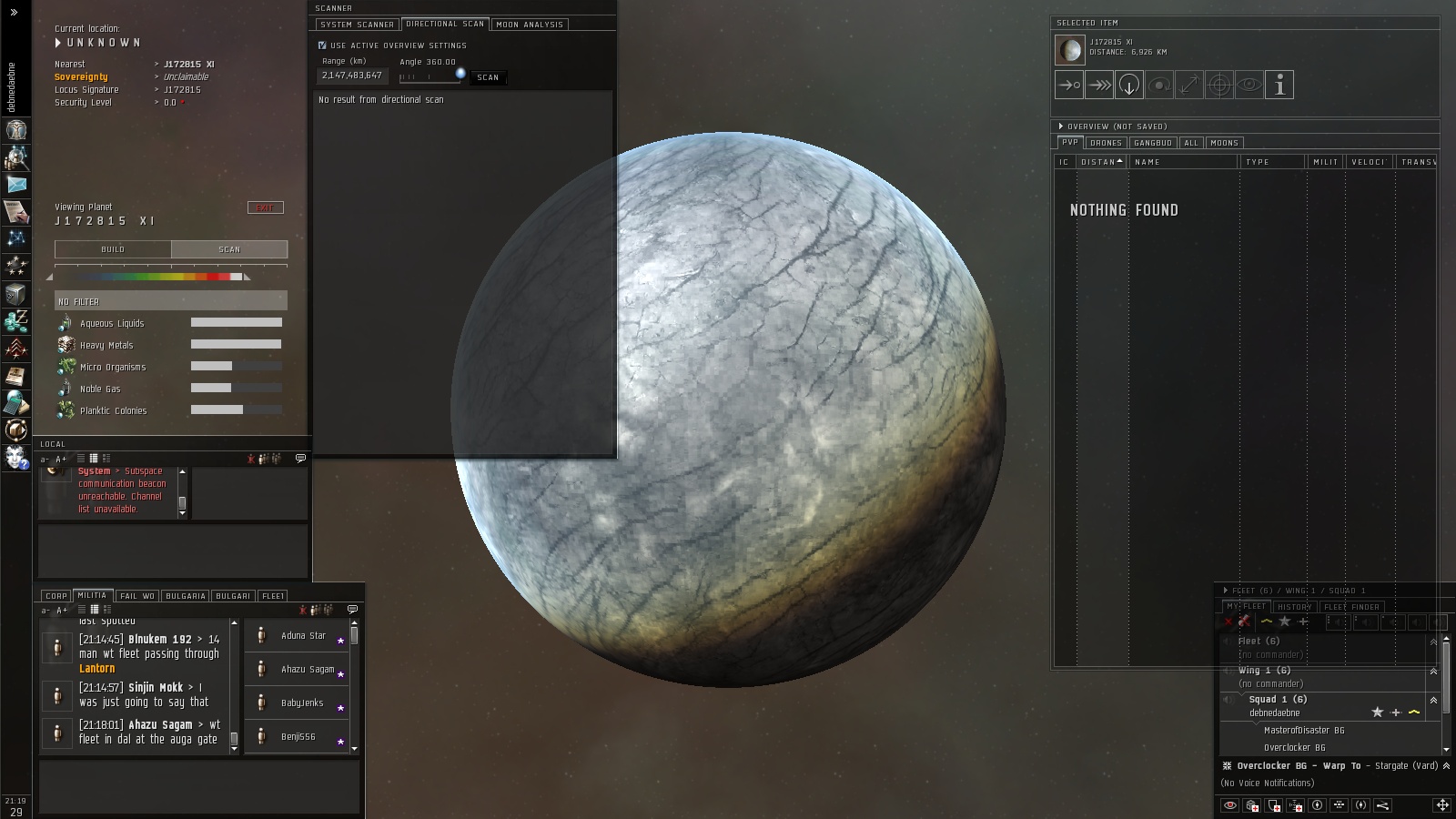Toggle the Fleet voice speaker icon
The height and width of the screenshot is (819, 1456).
click(1228, 642)
